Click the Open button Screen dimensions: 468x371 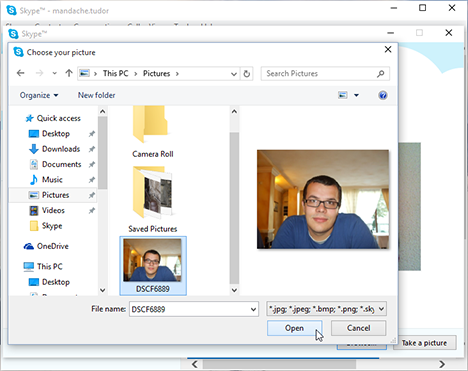click(x=294, y=328)
